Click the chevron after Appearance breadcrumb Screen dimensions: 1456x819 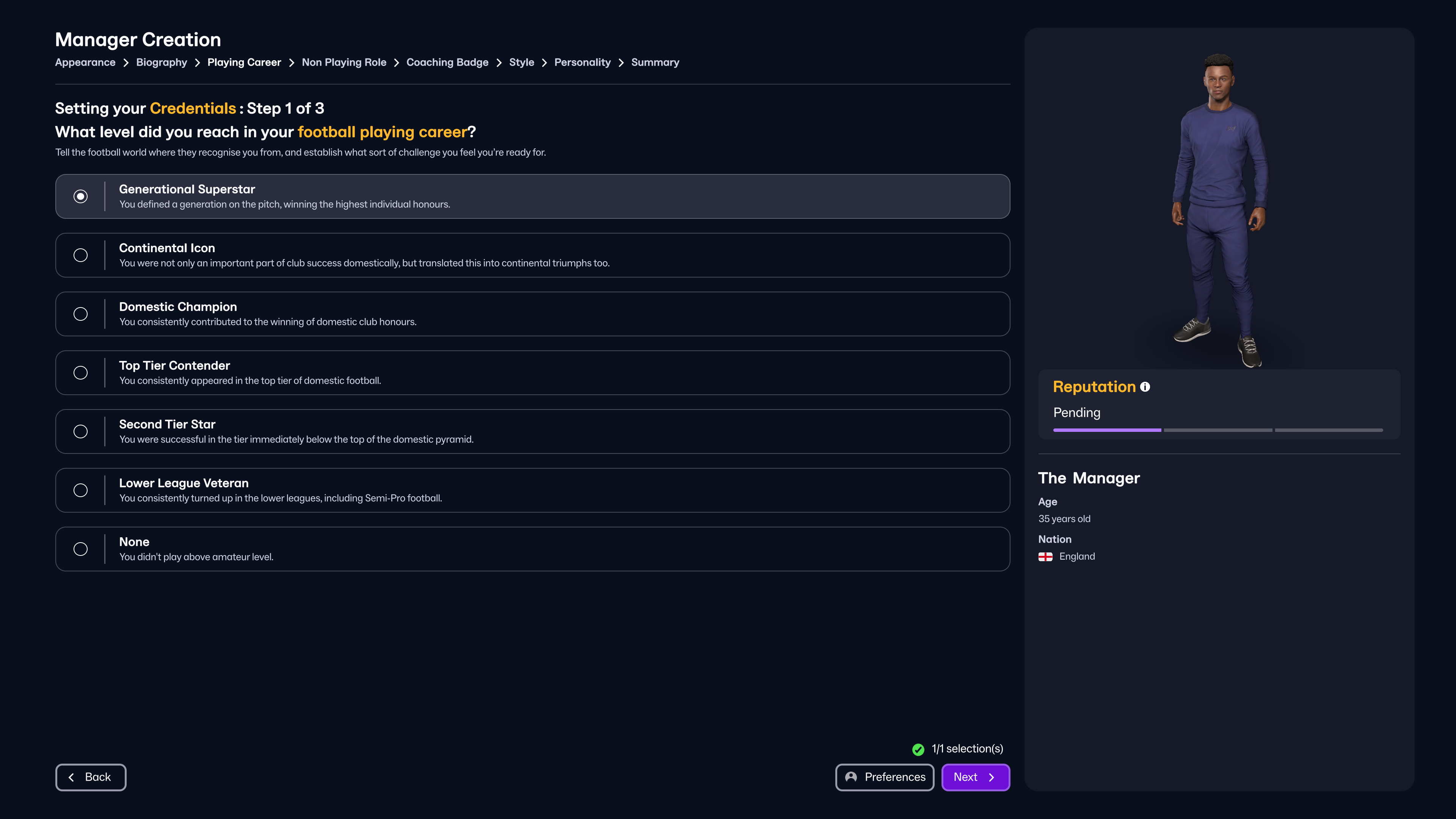(126, 63)
